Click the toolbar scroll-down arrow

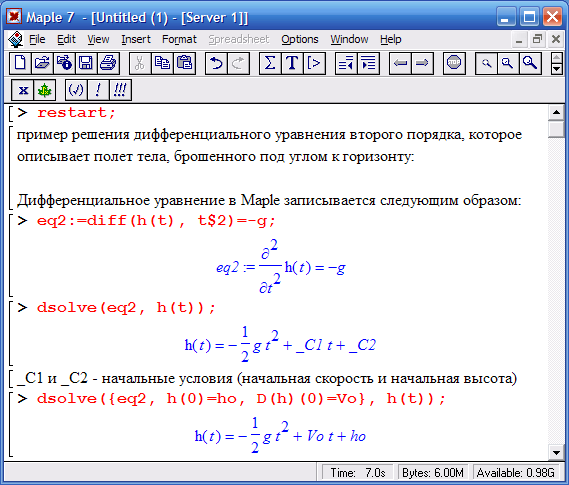click(556, 69)
